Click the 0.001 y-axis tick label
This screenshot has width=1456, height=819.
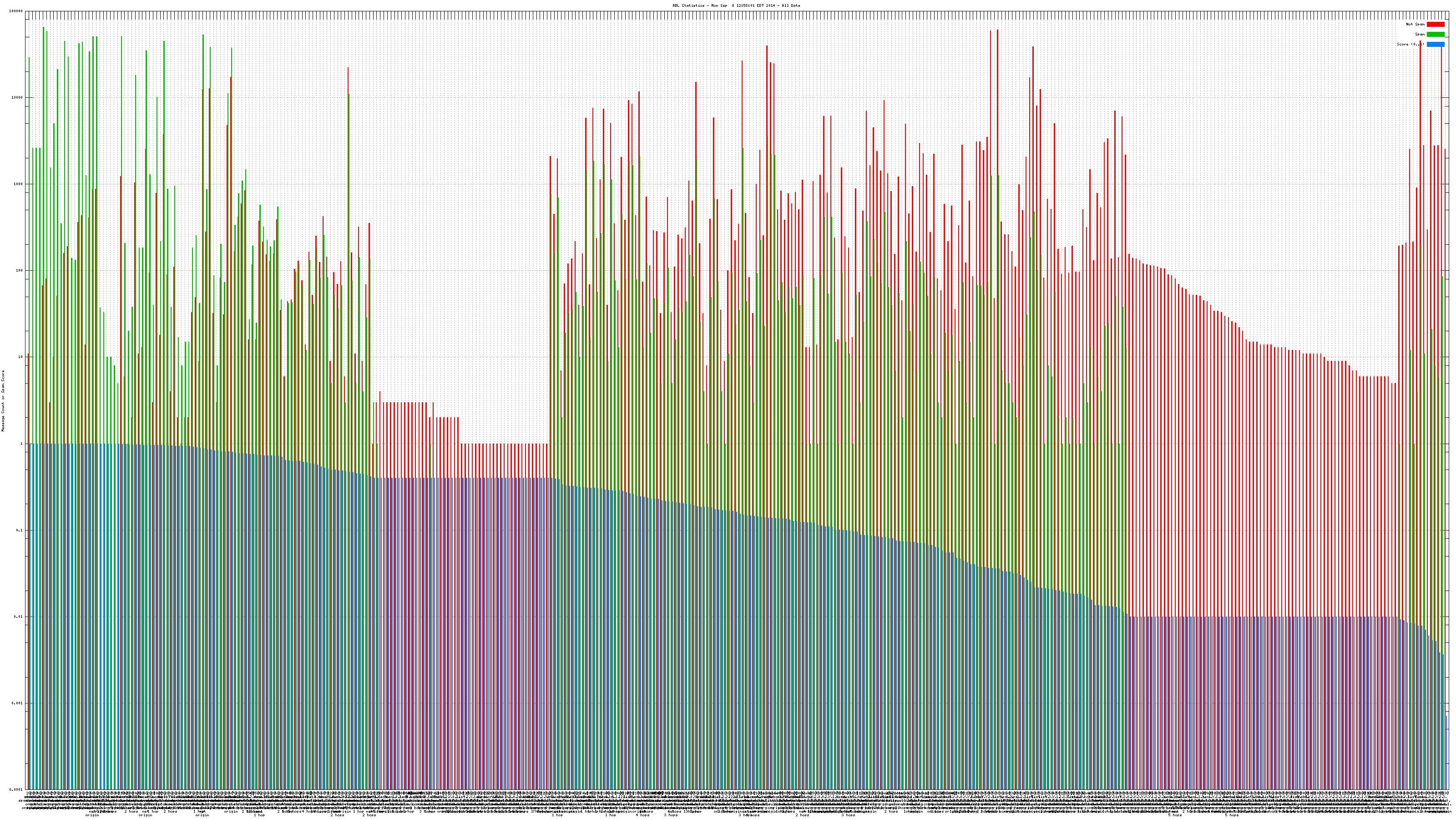17,703
